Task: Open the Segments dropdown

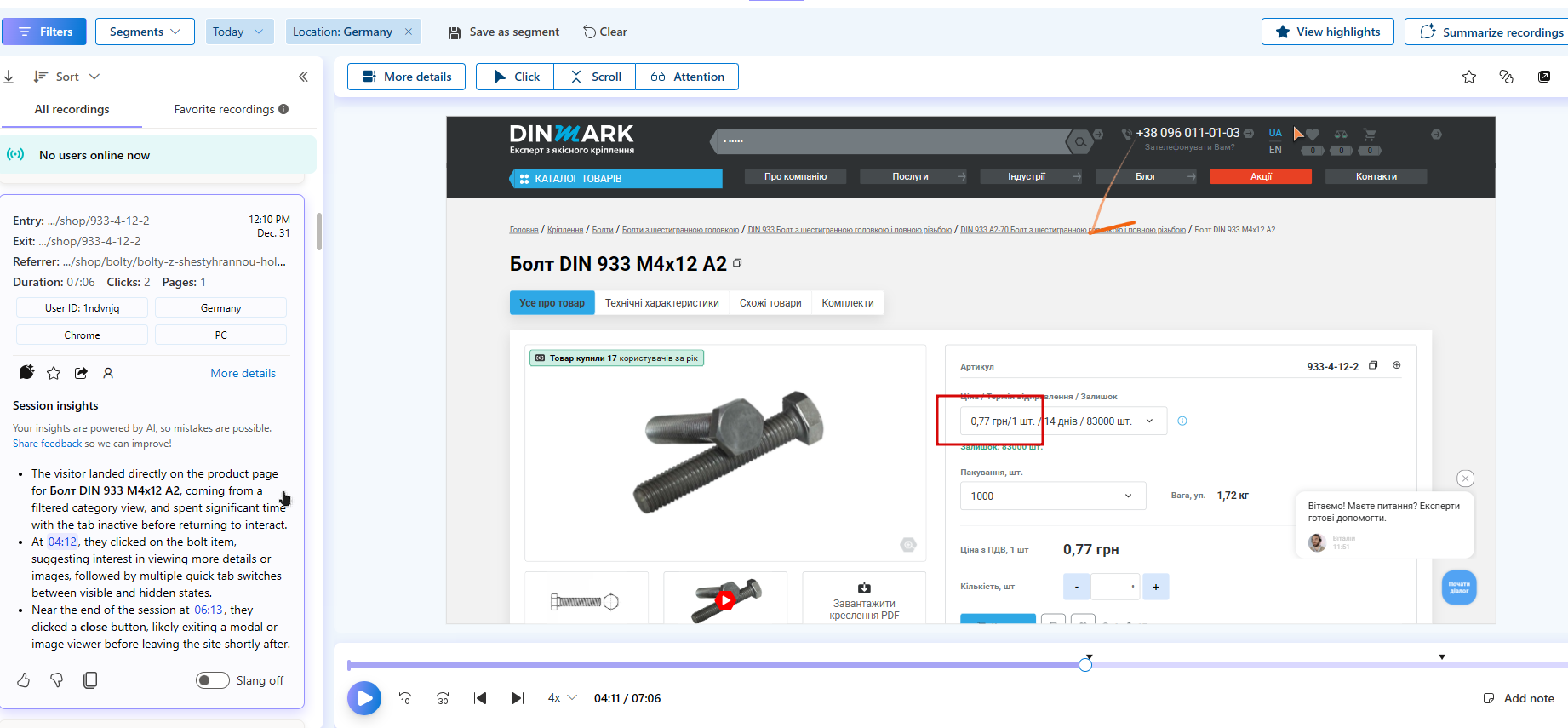Action: tap(145, 32)
